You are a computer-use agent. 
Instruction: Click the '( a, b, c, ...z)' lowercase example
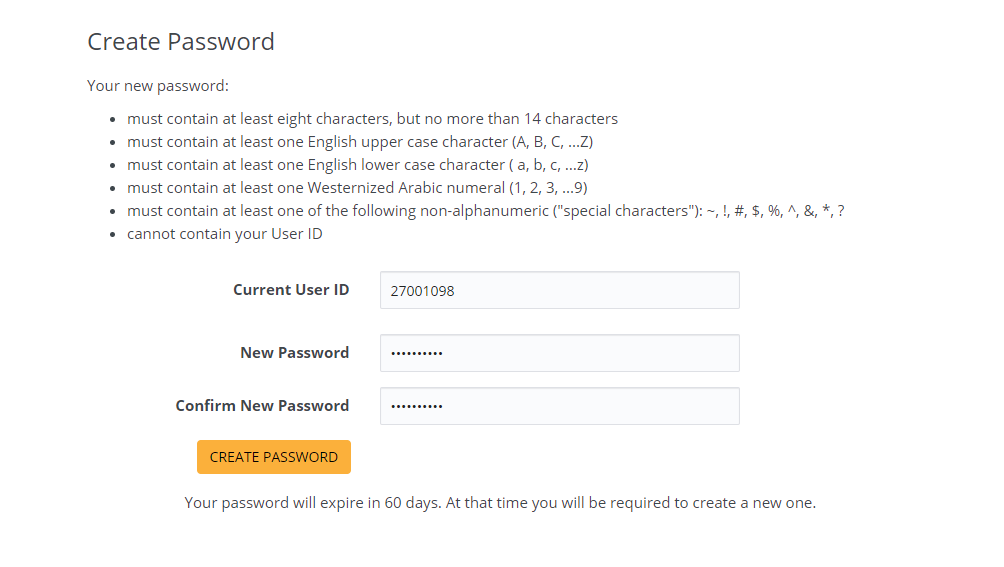pyautogui.click(x=556, y=165)
